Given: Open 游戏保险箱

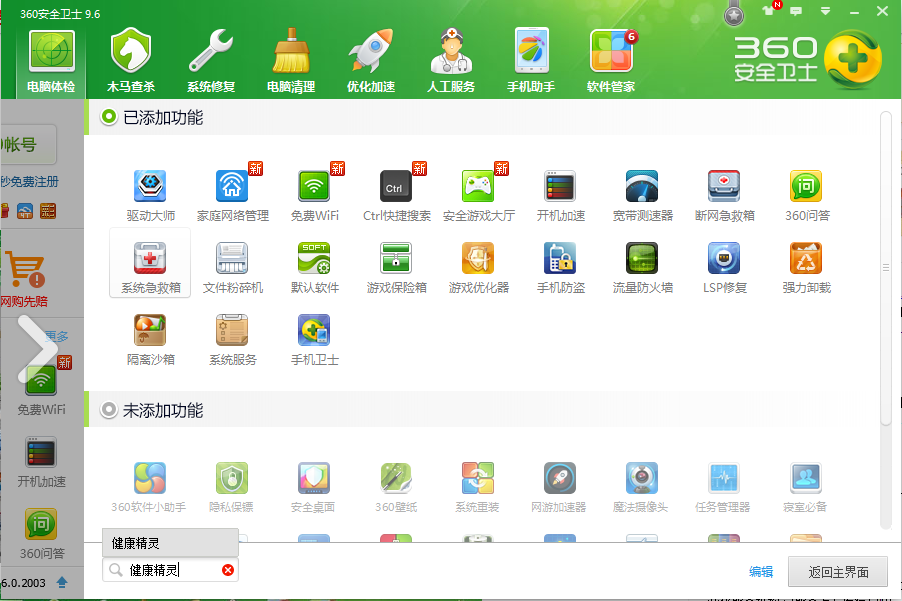Looking at the screenshot, I should coord(396,268).
